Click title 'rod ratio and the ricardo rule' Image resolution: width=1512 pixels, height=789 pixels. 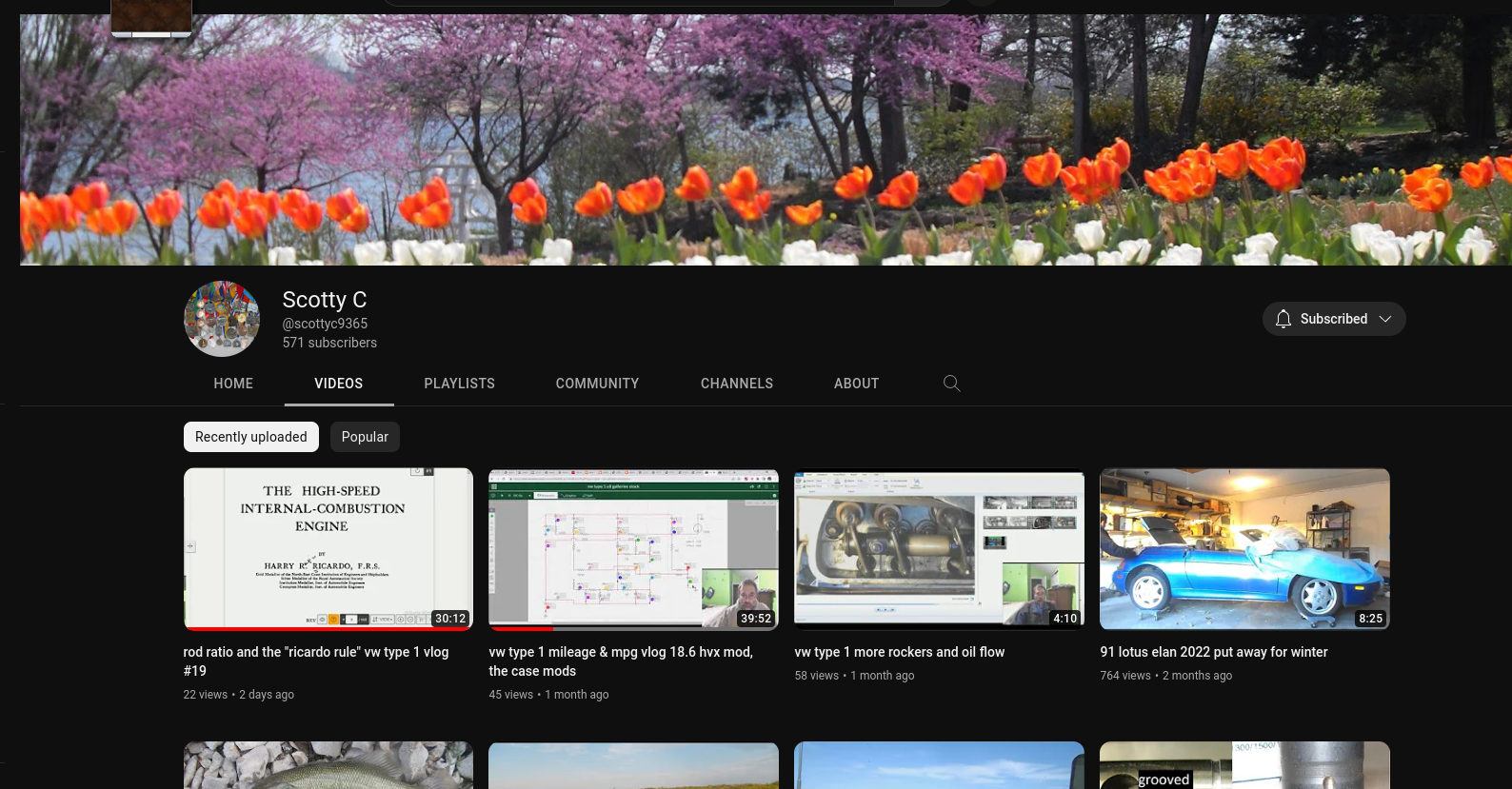click(x=316, y=661)
